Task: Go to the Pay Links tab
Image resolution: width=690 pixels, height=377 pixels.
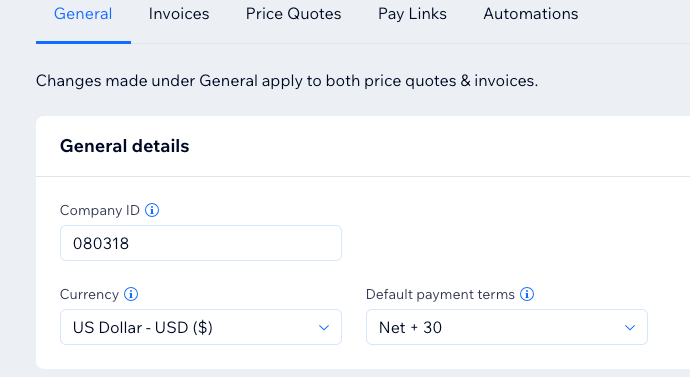Action: [412, 14]
